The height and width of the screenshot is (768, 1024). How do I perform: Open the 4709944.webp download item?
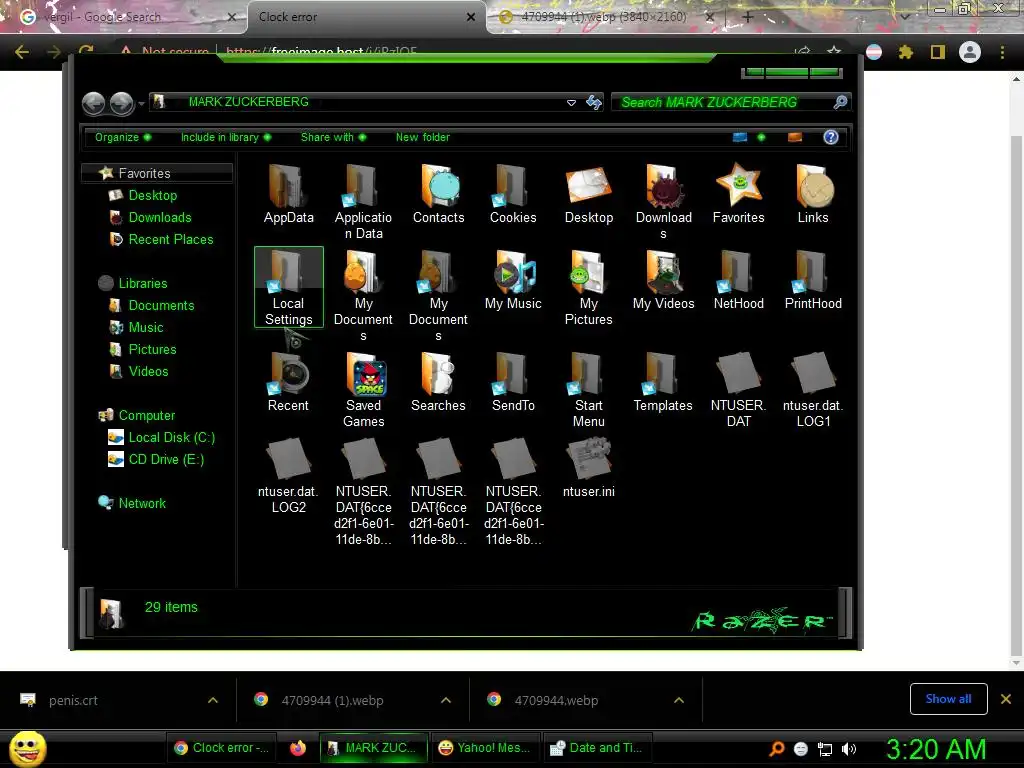(555, 700)
